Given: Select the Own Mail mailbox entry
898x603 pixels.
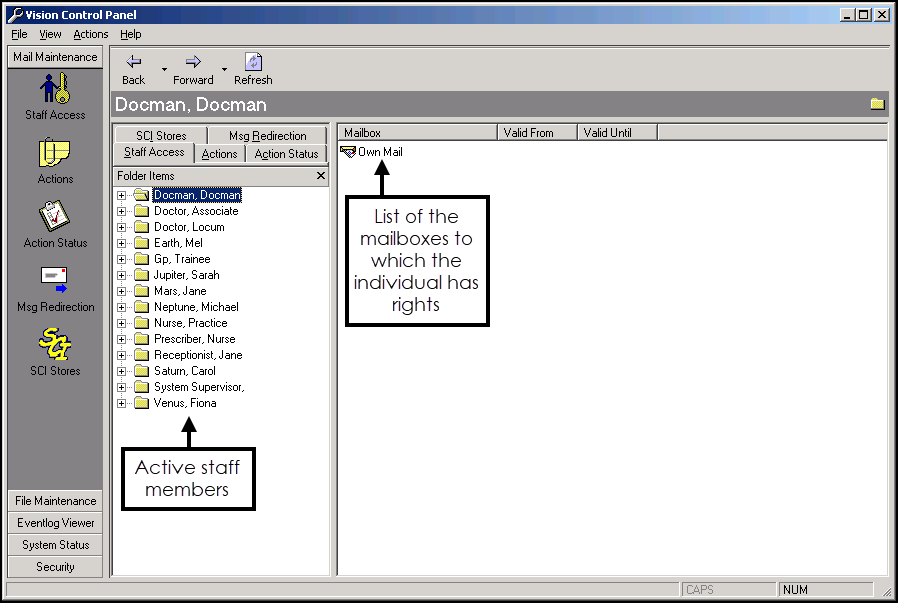Looking at the screenshot, I should [x=379, y=152].
